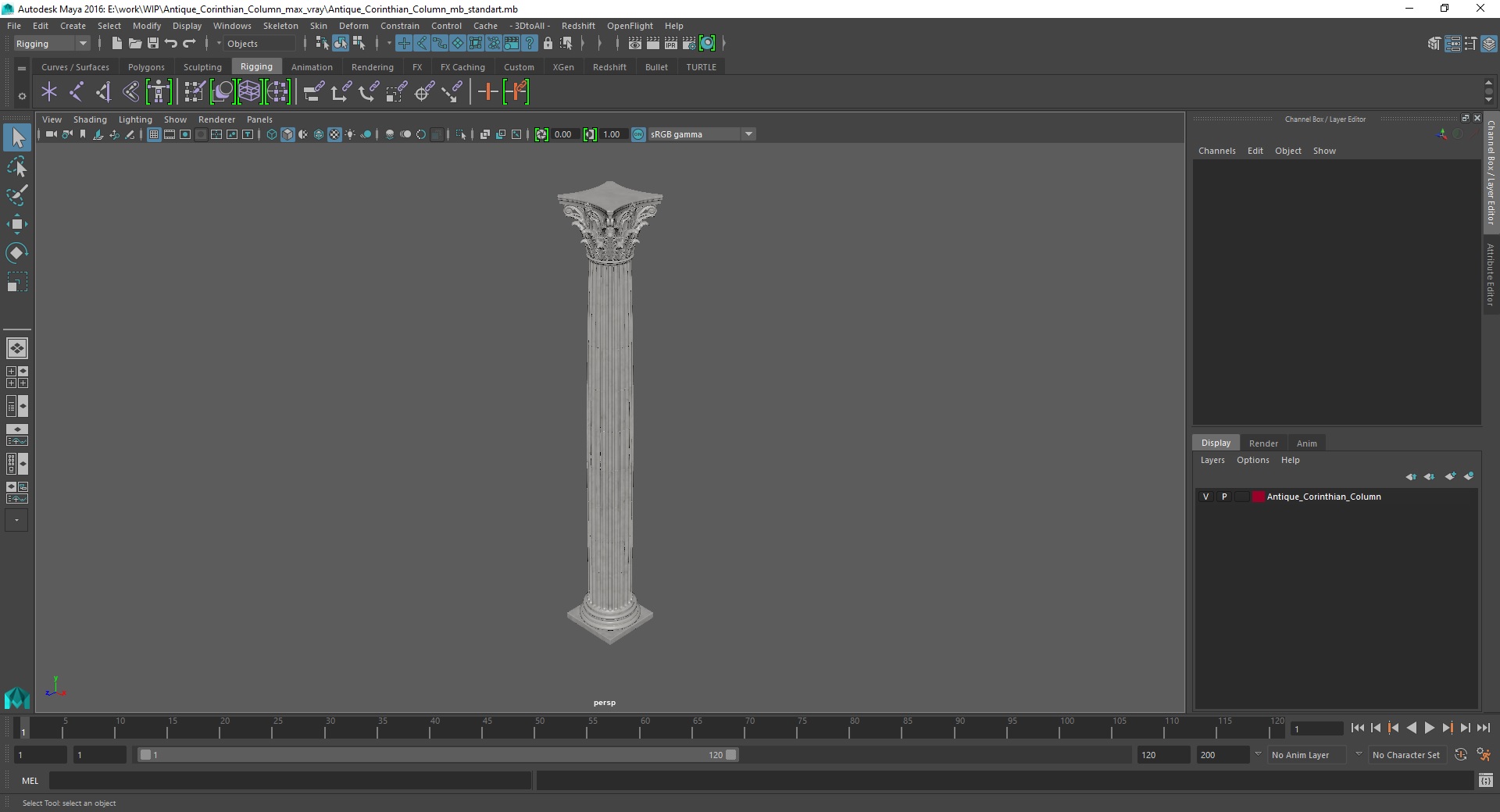Open the Skeleton menu
1500x812 pixels.
(280, 26)
